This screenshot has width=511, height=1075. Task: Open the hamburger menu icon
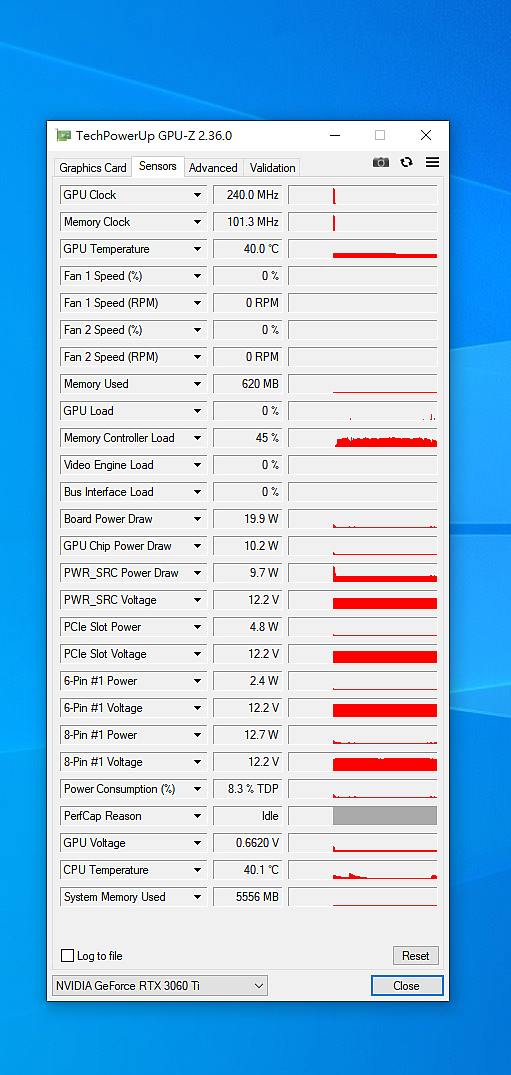(432, 162)
